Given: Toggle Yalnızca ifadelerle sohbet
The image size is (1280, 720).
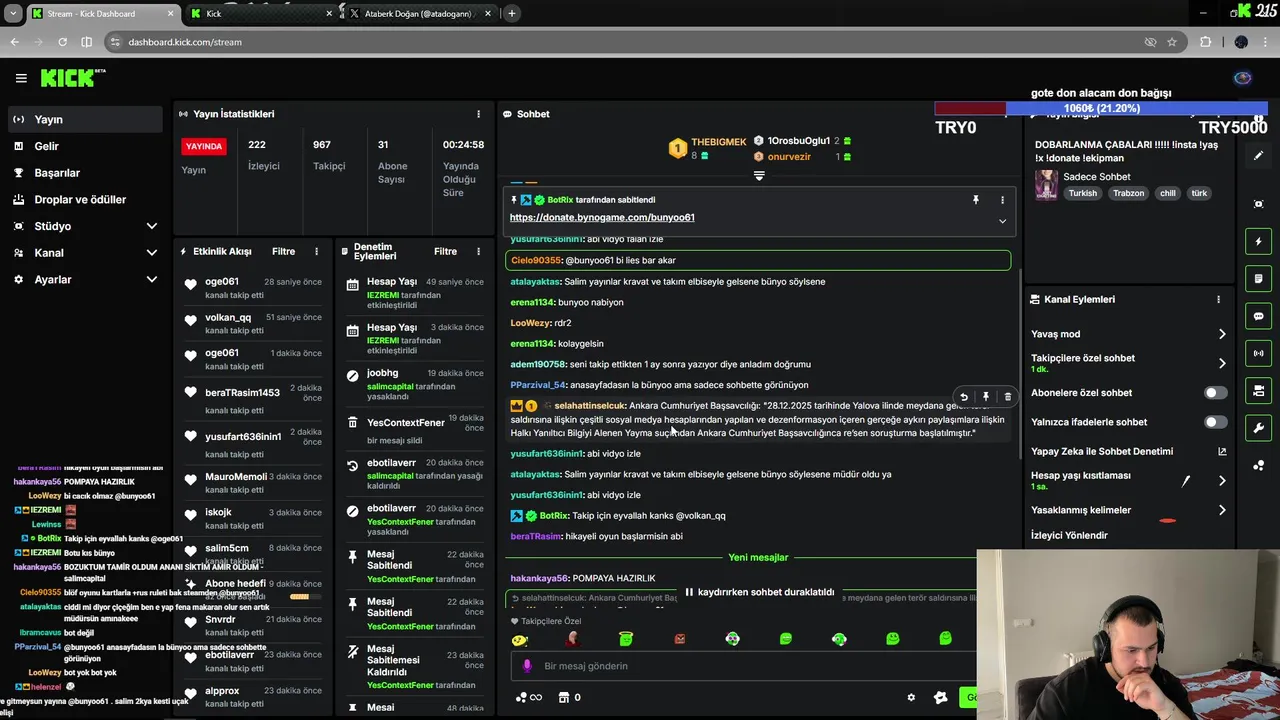Looking at the screenshot, I should (1216, 422).
